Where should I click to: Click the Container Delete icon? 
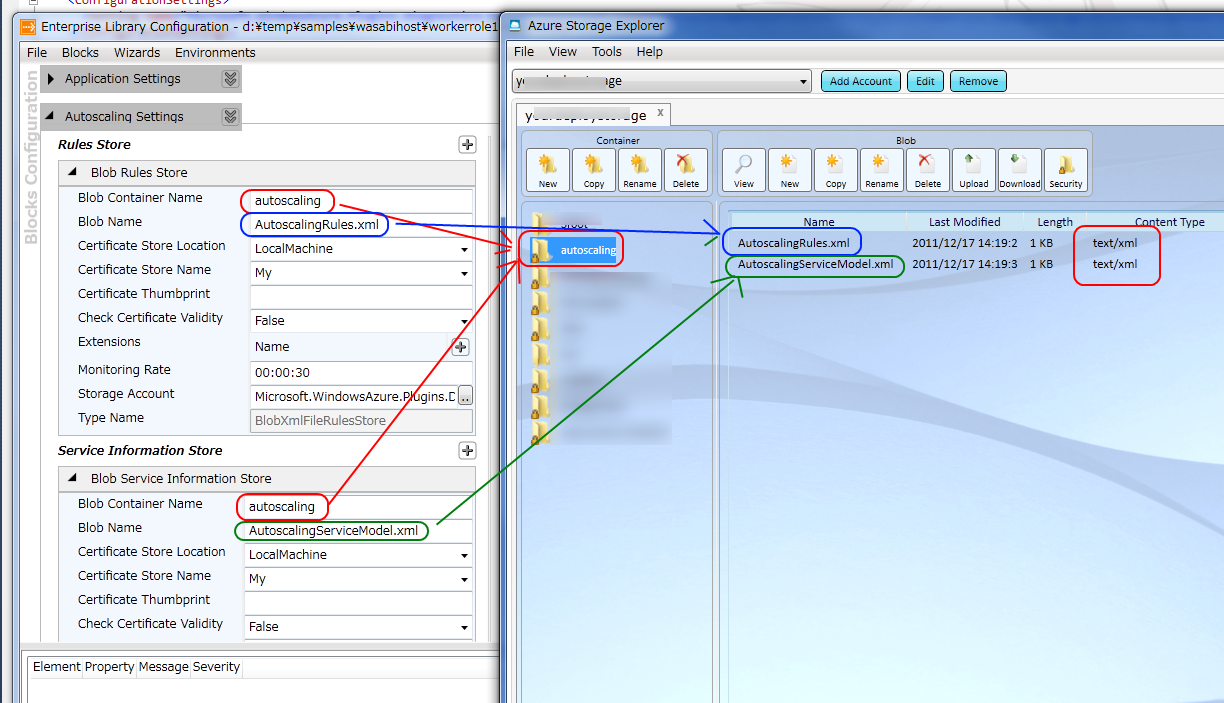click(685, 170)
